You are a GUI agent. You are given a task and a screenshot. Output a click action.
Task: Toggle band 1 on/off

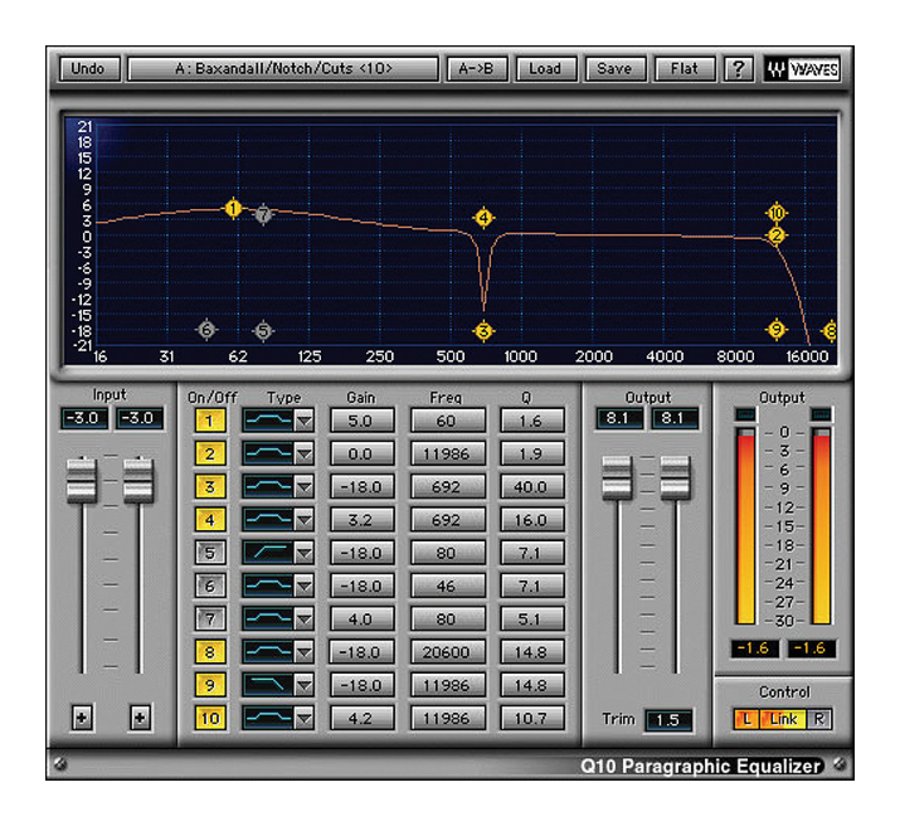tap(210, 421)
